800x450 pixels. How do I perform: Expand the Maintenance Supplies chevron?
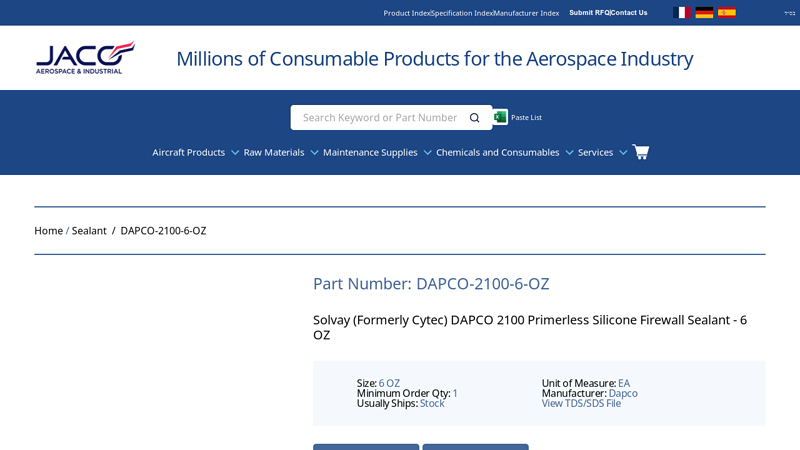pyautogui.click(x=428, y=153)
